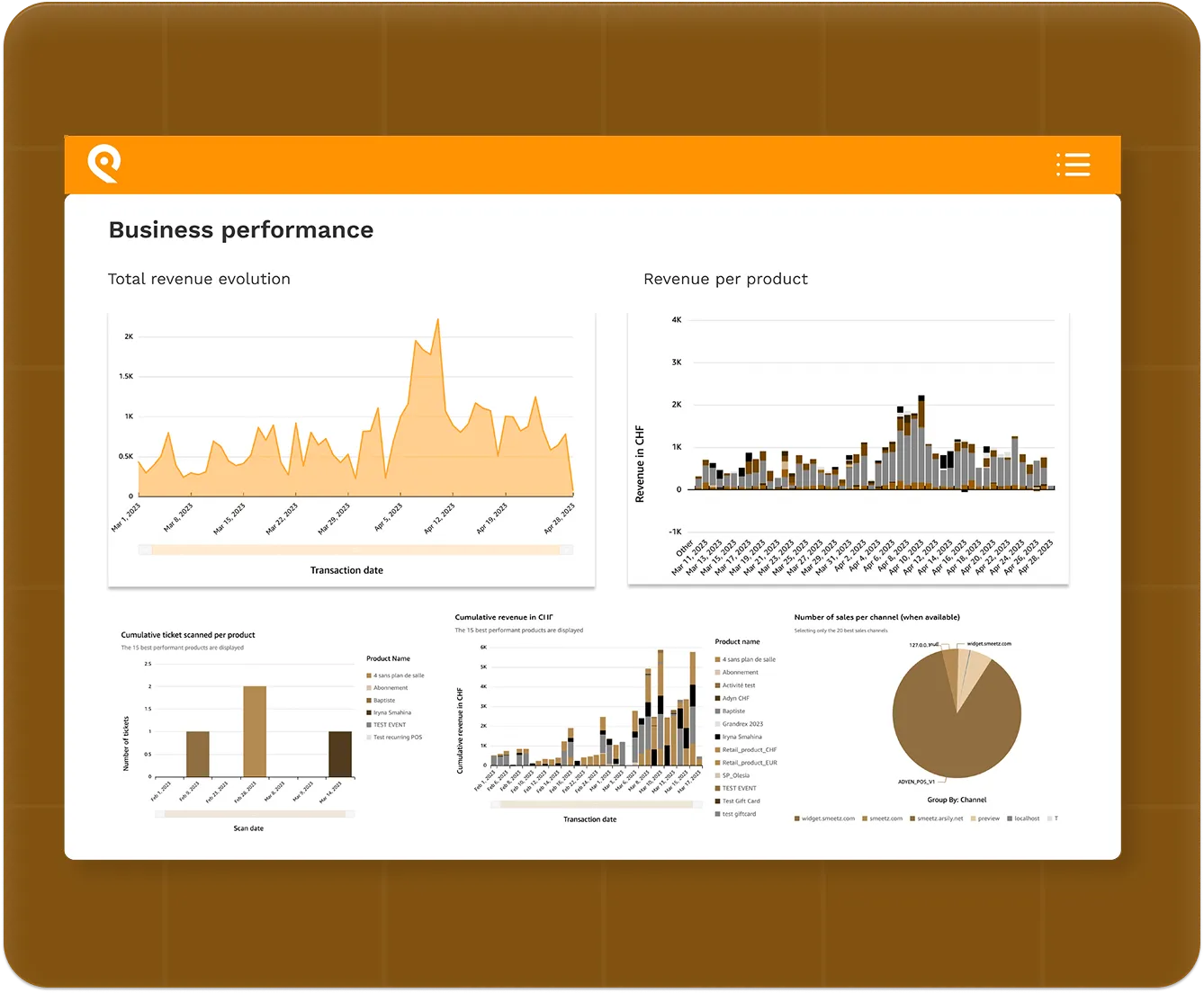
Task: Click the Cumulative revenue chart's date range slider
Action: [x=597, y=805]
